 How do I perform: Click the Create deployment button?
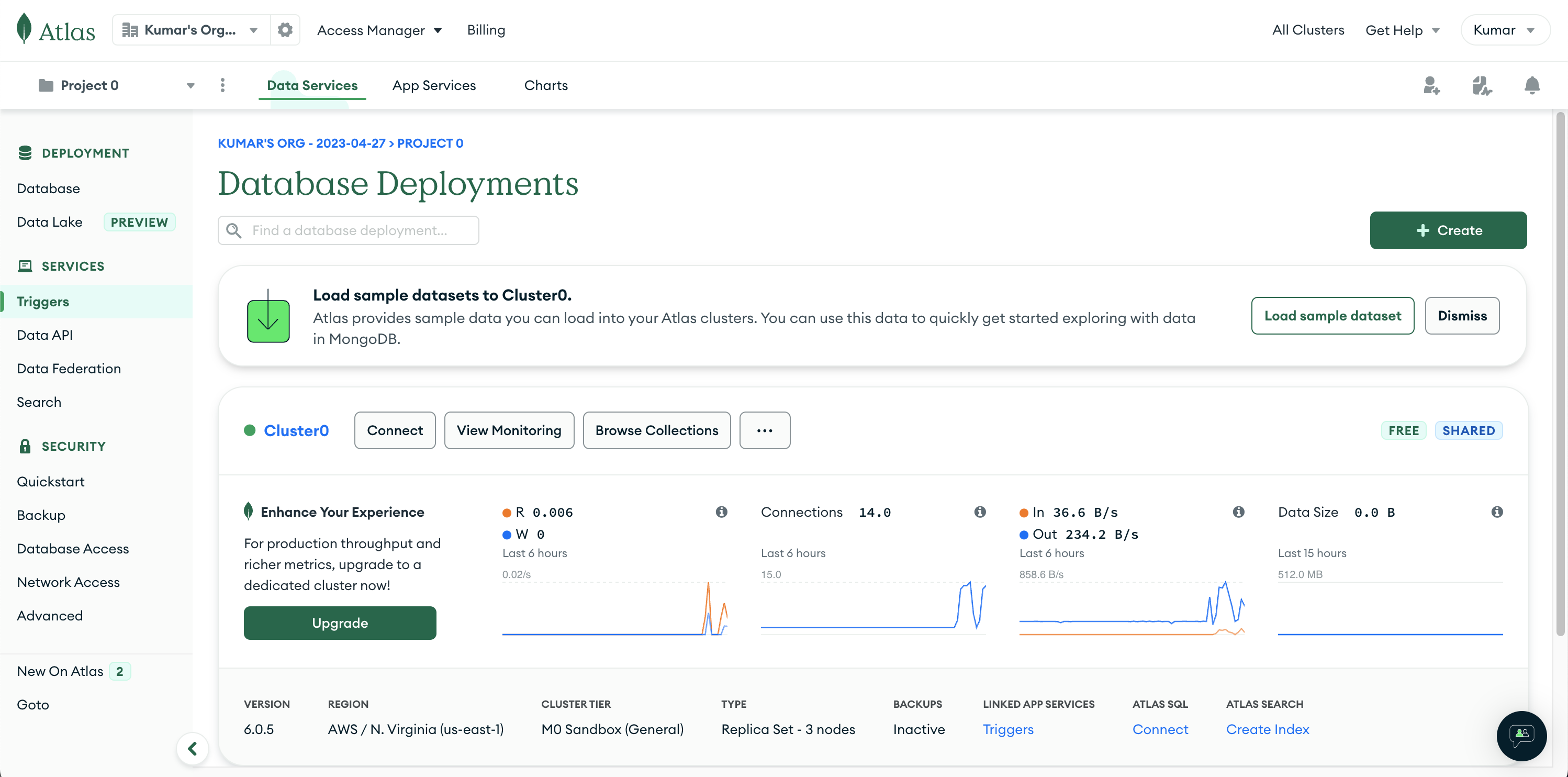(1448, 230)
